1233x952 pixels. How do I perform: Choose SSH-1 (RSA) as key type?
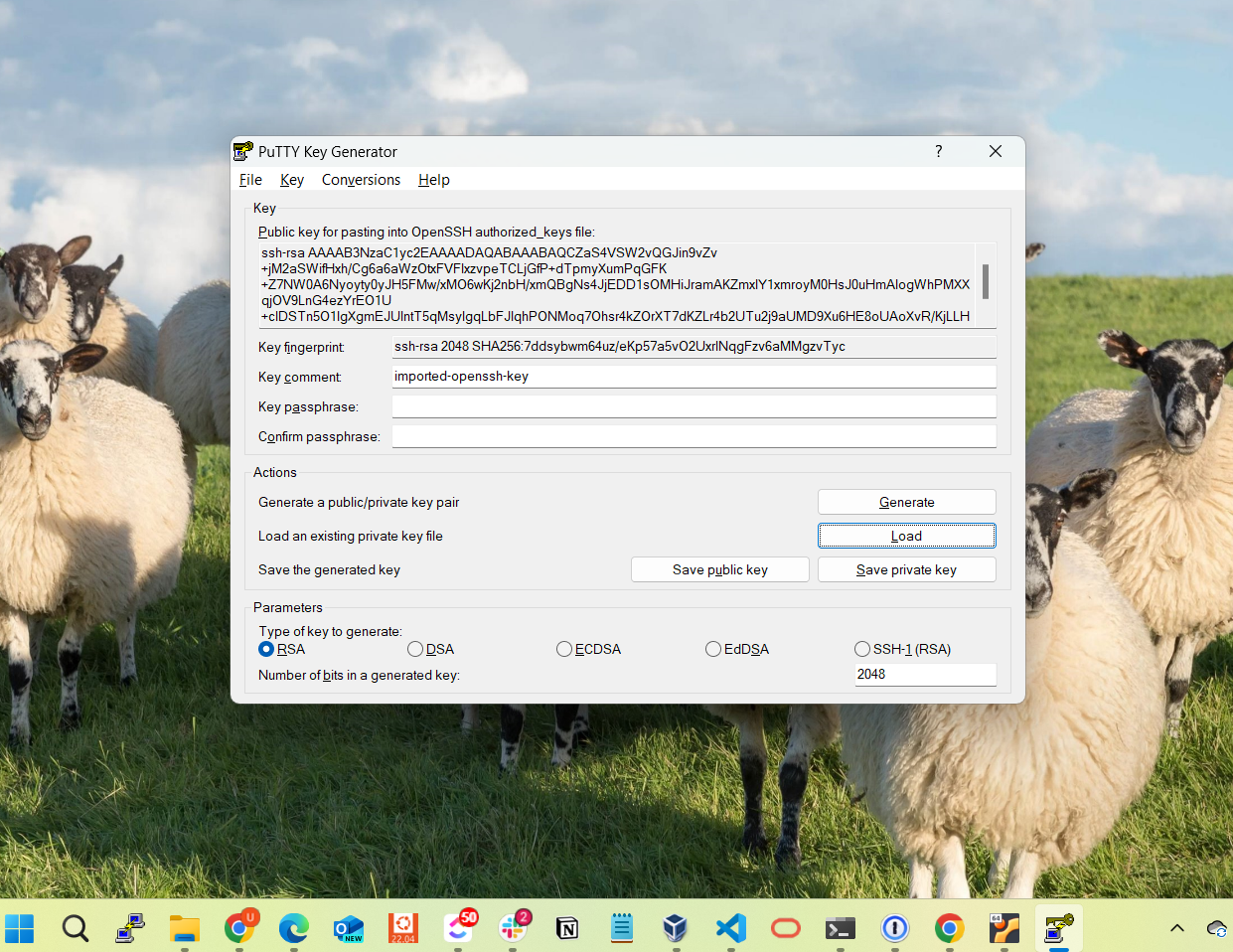[x=862, y=648]
